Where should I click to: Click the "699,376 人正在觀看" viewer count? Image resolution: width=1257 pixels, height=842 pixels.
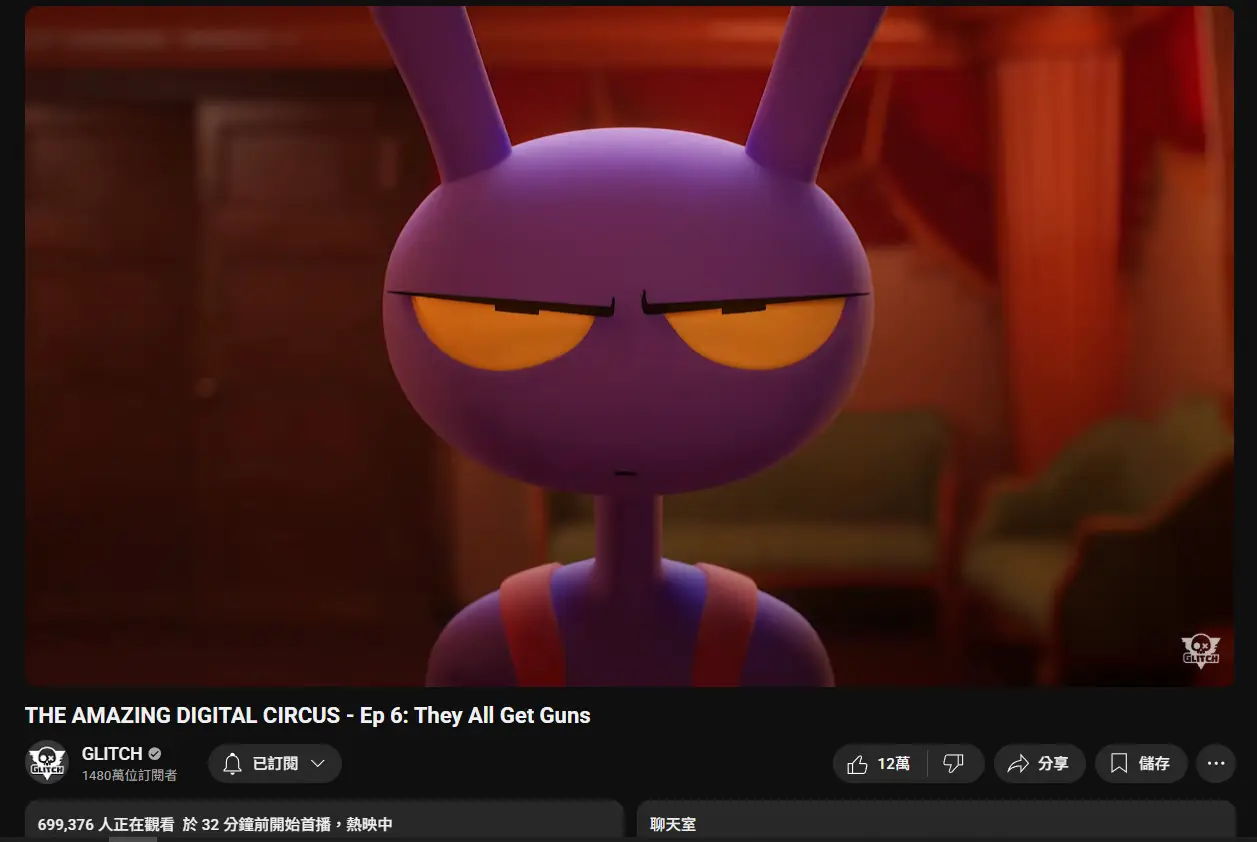[105, 825]
